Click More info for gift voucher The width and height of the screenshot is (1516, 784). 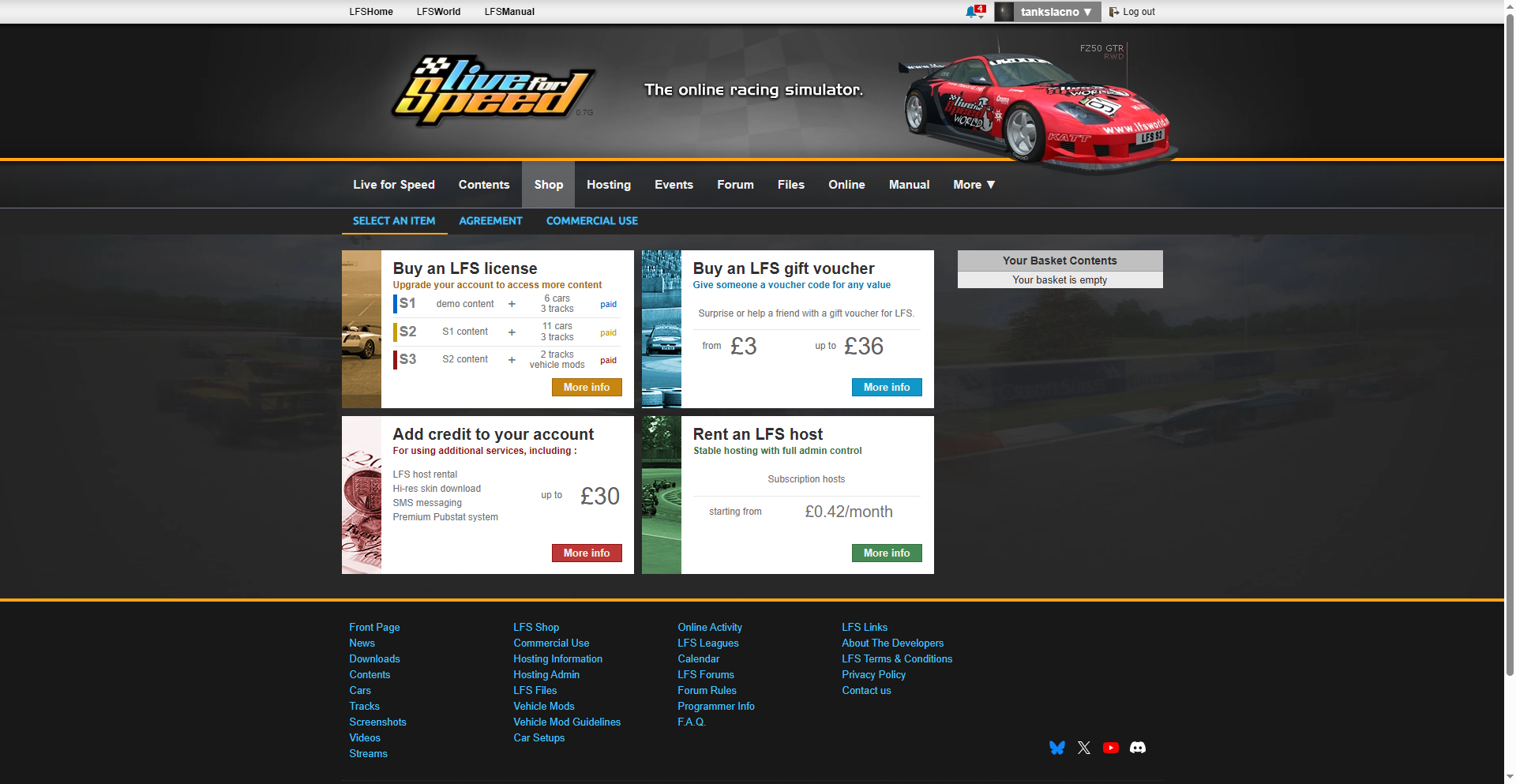pyautogui.click(x=887, y=388)
